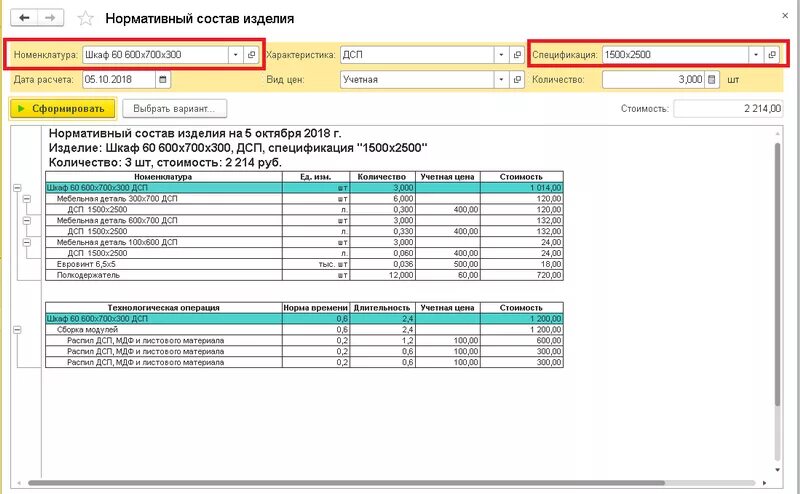Viewport: 800px width, 494px height.
Task: Click the Длительность column header
Action: [383, 308]
